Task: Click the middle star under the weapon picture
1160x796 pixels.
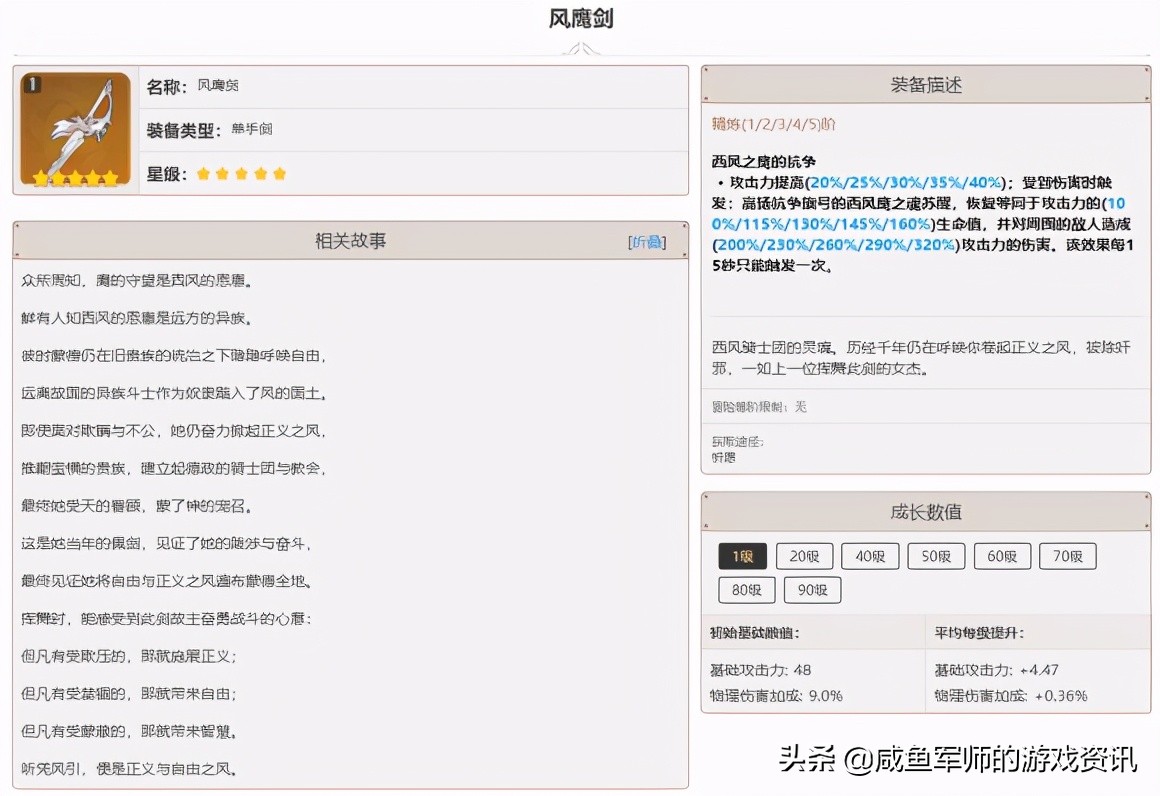Action: (x=75, y=177)
